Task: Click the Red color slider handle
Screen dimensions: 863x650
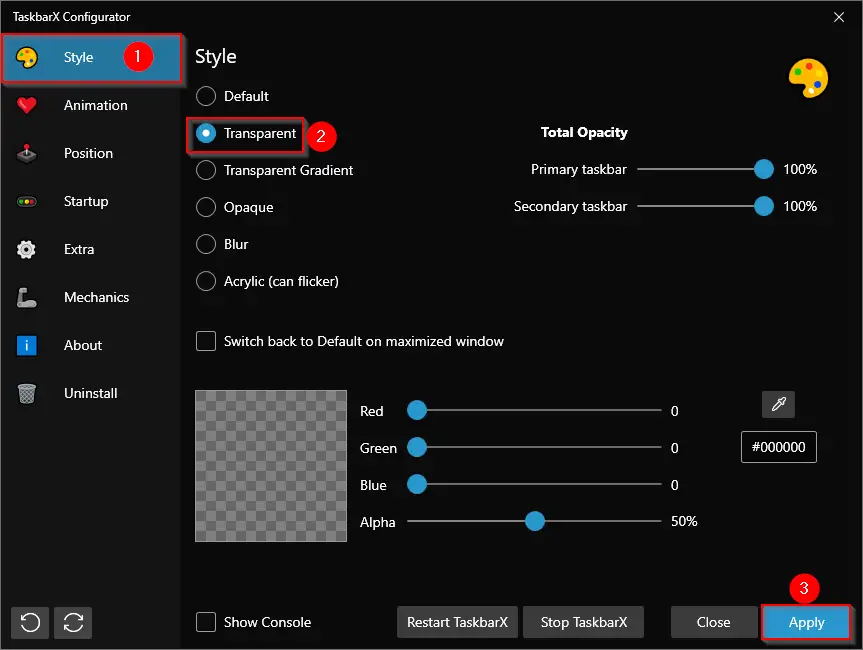Action: tap(417, 410)
